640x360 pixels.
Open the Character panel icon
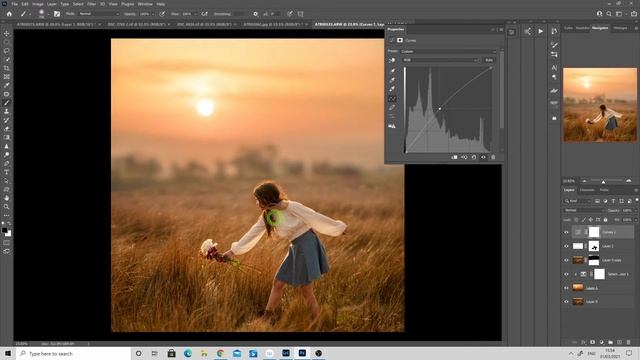pyautogui.click(x=554, y=67)
